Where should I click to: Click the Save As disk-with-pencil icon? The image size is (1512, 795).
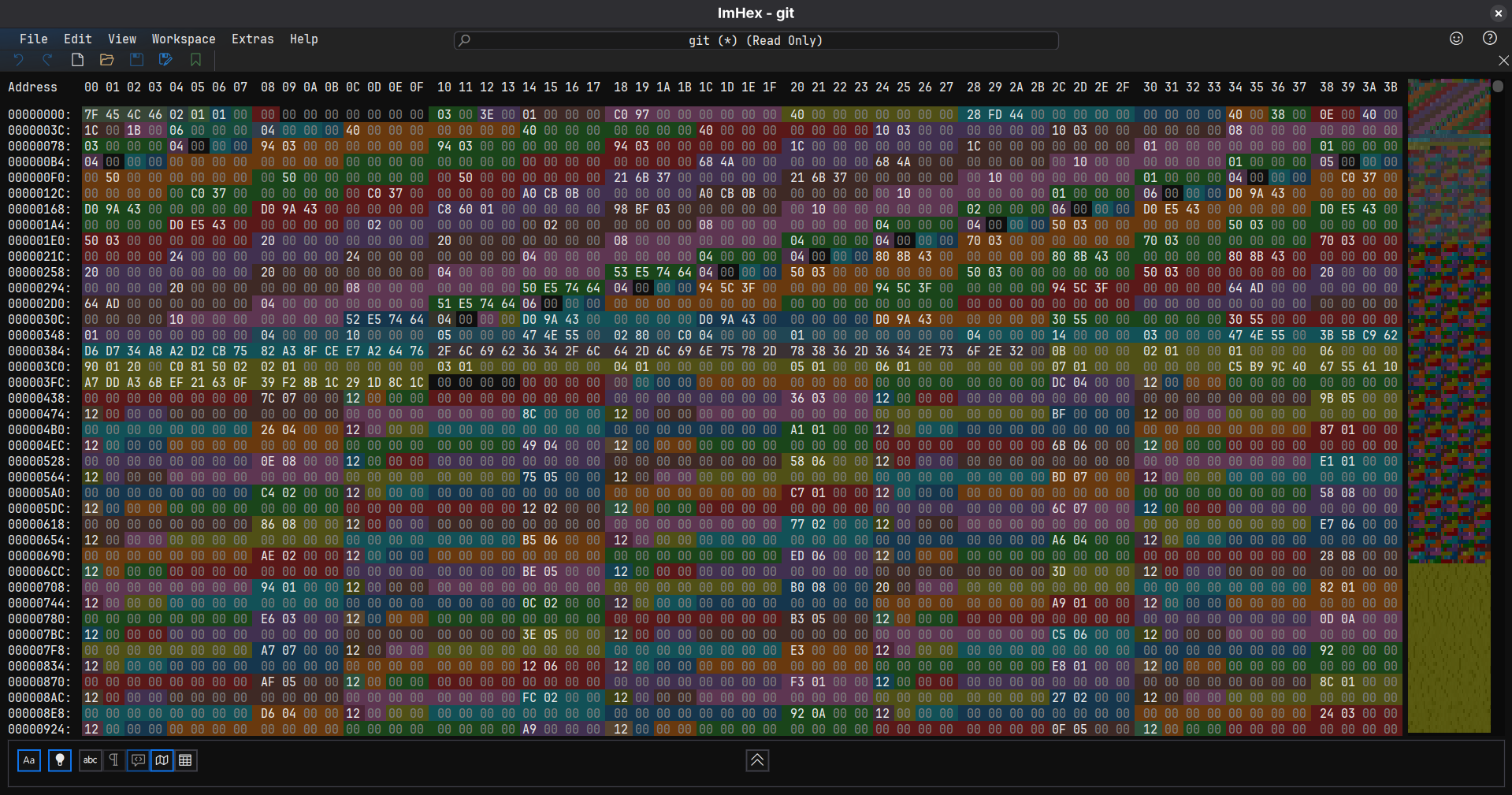(165, 60)
